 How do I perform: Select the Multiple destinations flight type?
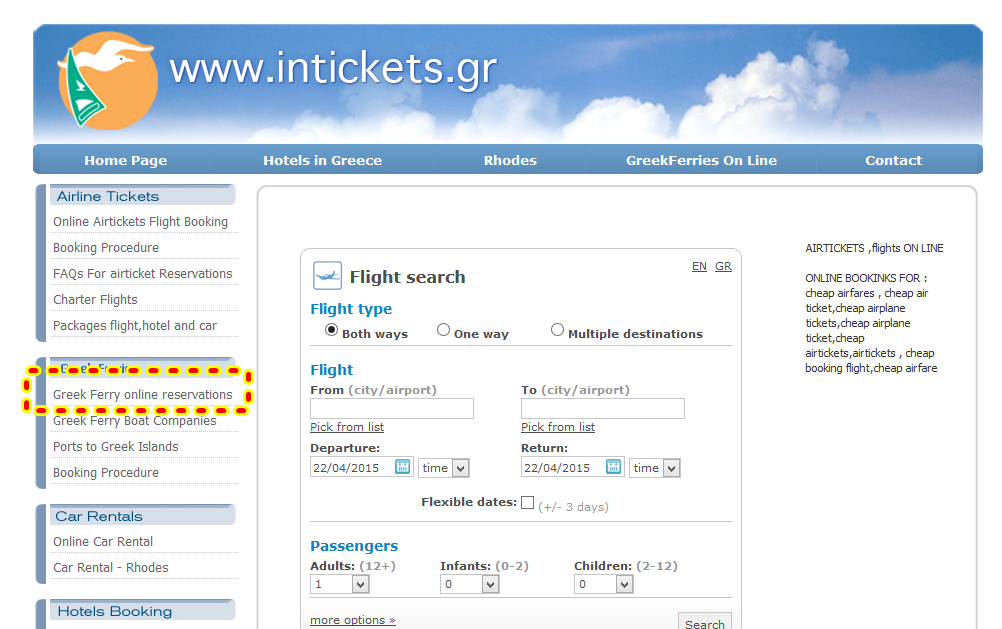[557, 330]
